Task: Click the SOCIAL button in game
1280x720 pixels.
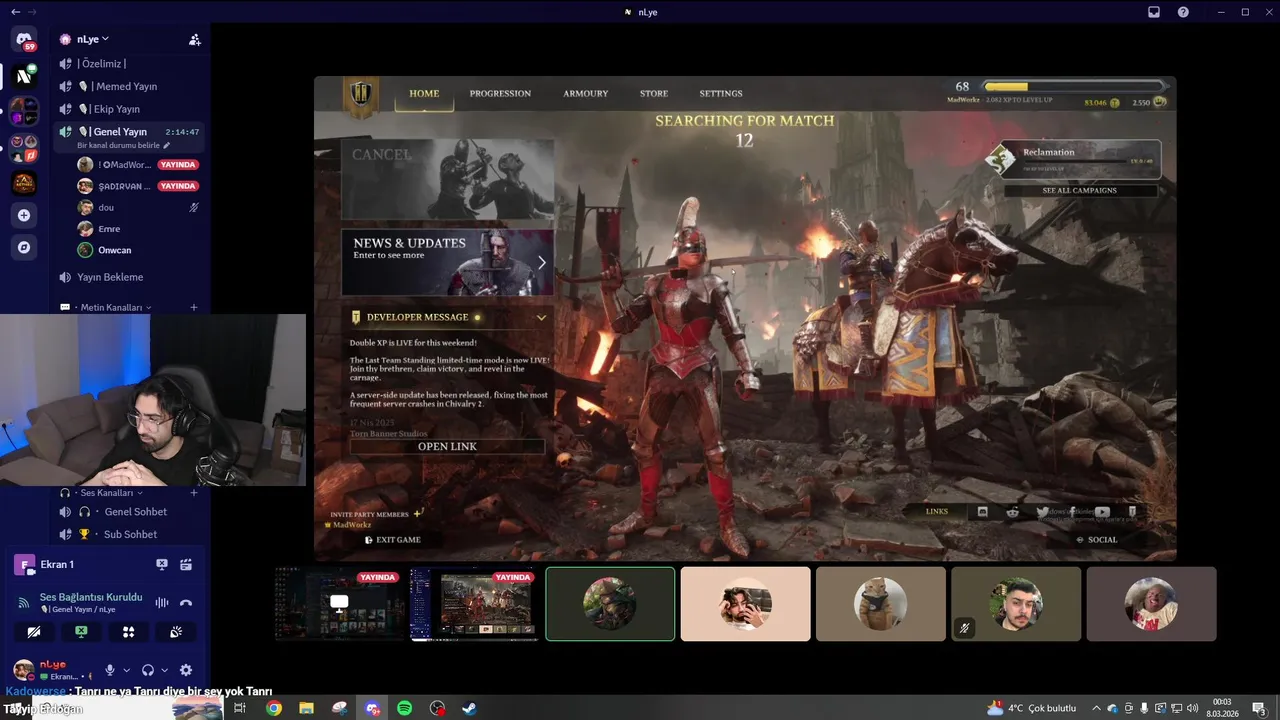Action: 1097,540
